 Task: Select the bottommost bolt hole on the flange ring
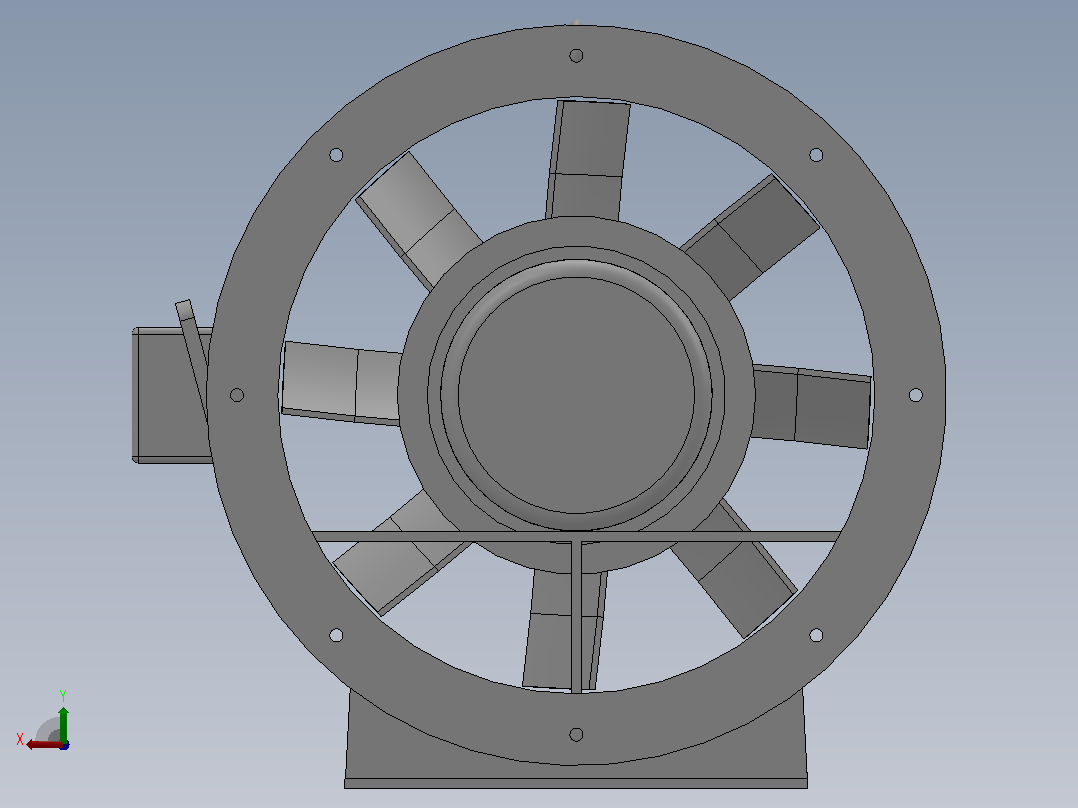pyautogui.click(x=576, y=734)
